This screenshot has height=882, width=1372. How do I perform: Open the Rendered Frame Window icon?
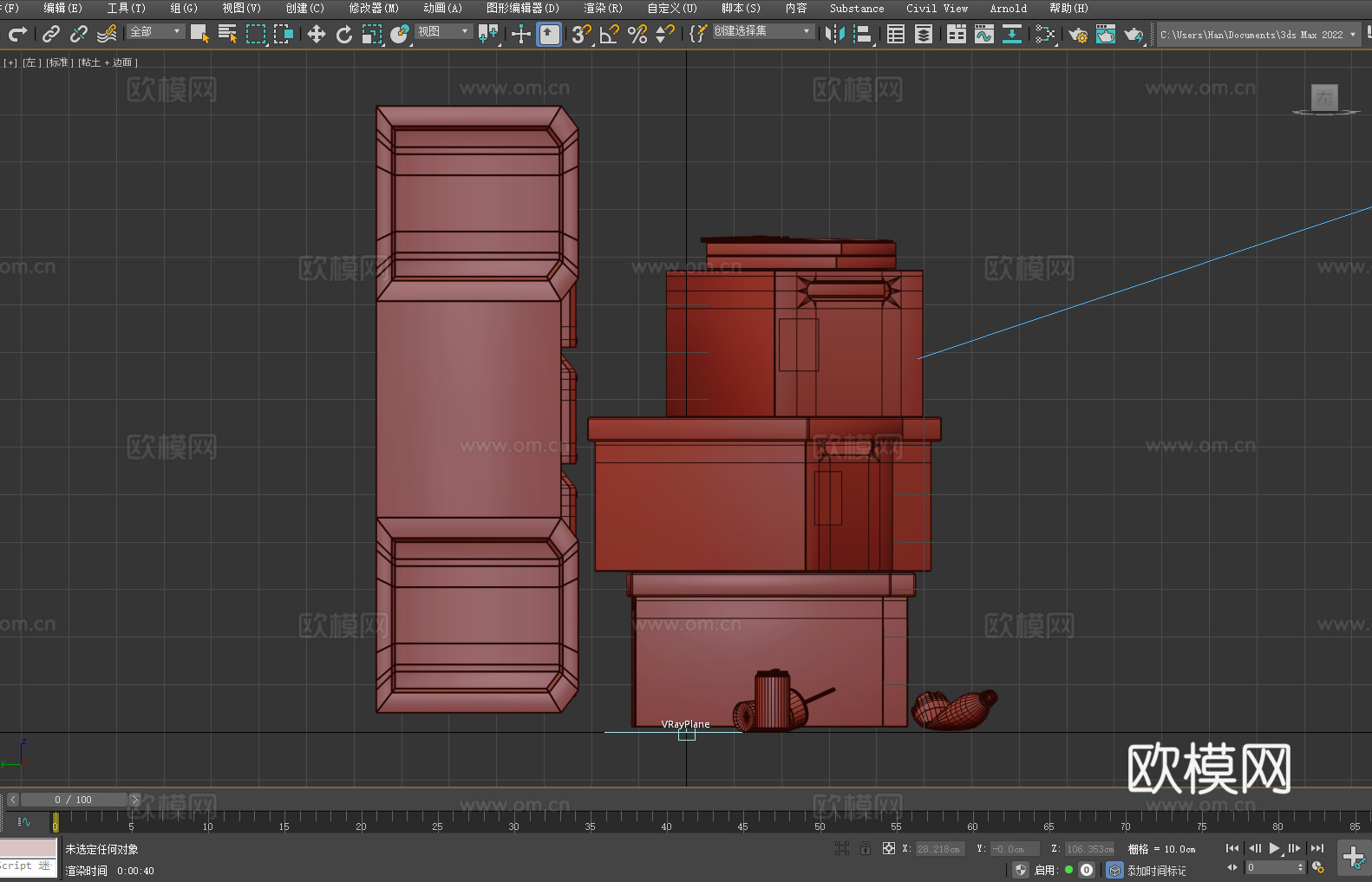[1106, 34]
